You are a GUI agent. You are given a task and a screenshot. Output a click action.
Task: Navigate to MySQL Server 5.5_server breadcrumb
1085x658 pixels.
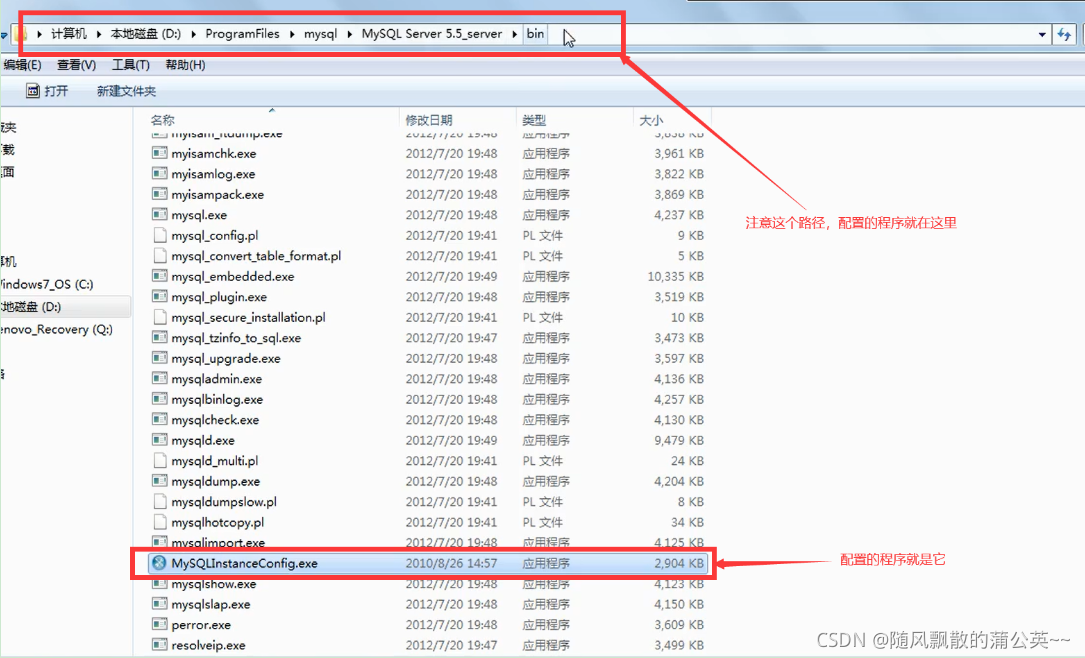[x=432, y=34]
